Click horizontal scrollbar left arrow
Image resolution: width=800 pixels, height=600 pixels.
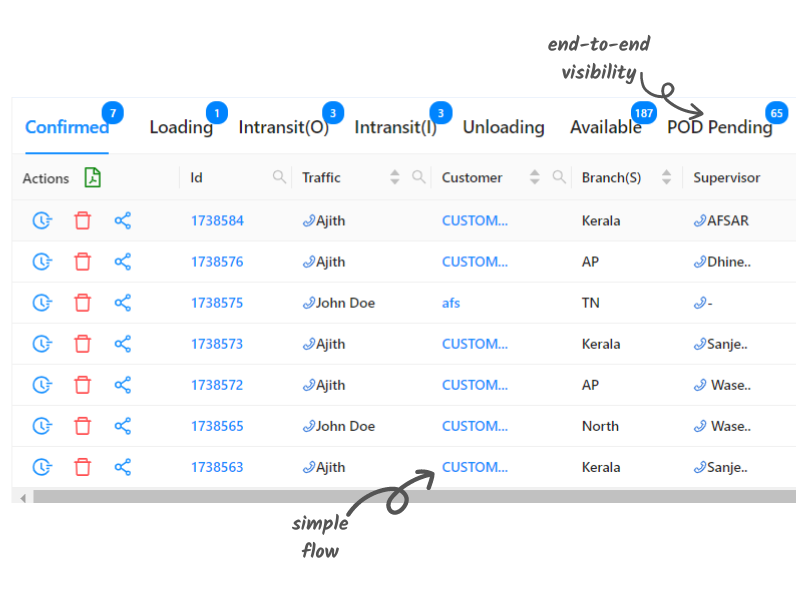(22, 497)
